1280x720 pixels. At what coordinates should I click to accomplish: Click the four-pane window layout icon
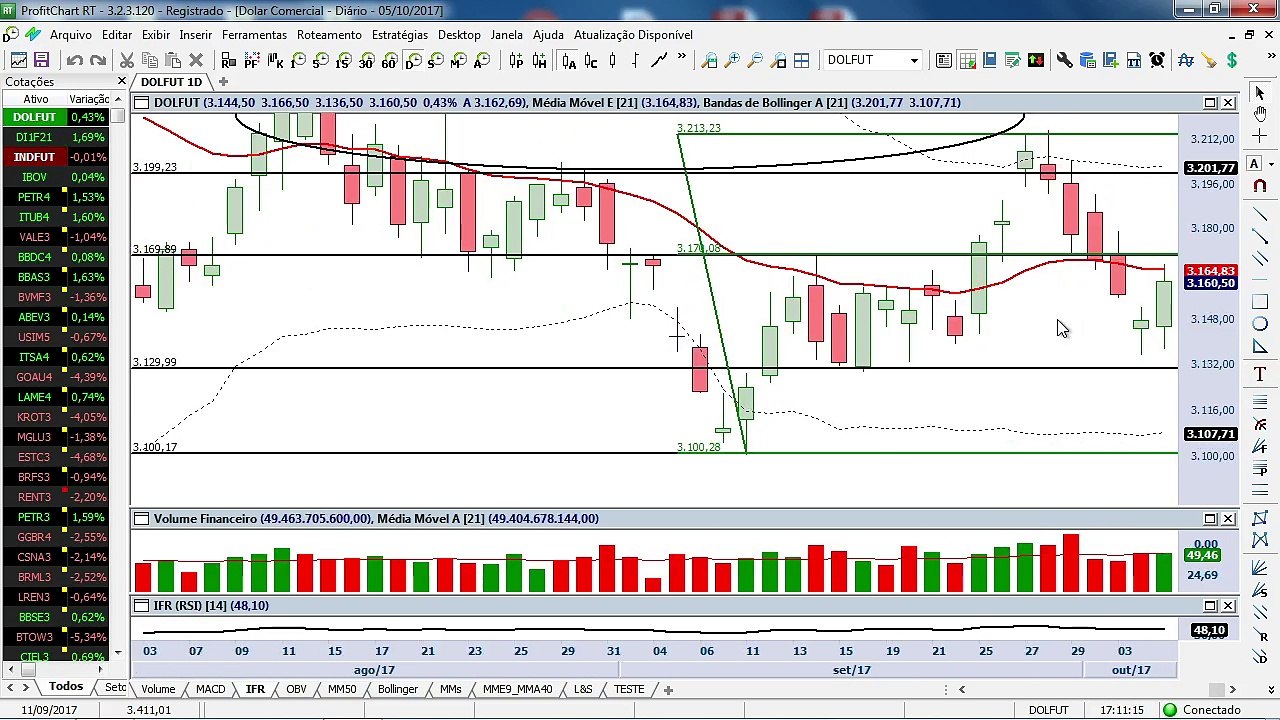(802, 60)
